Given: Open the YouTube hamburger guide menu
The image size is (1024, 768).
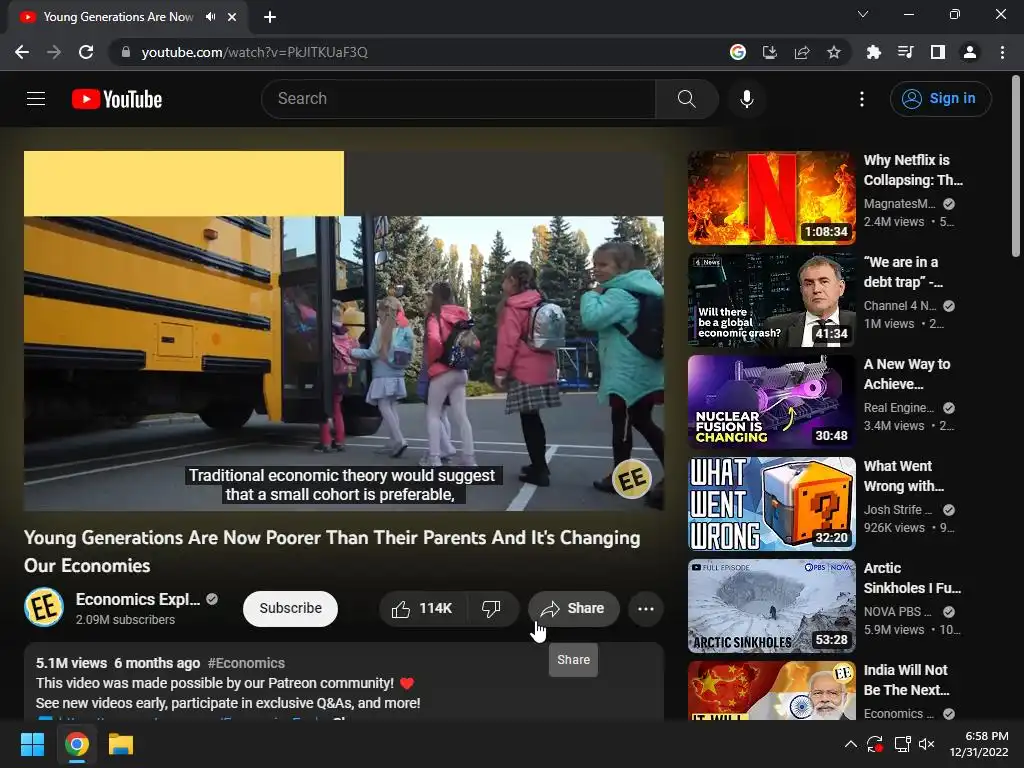Looking at the screenshot, I should pos(36,99).
